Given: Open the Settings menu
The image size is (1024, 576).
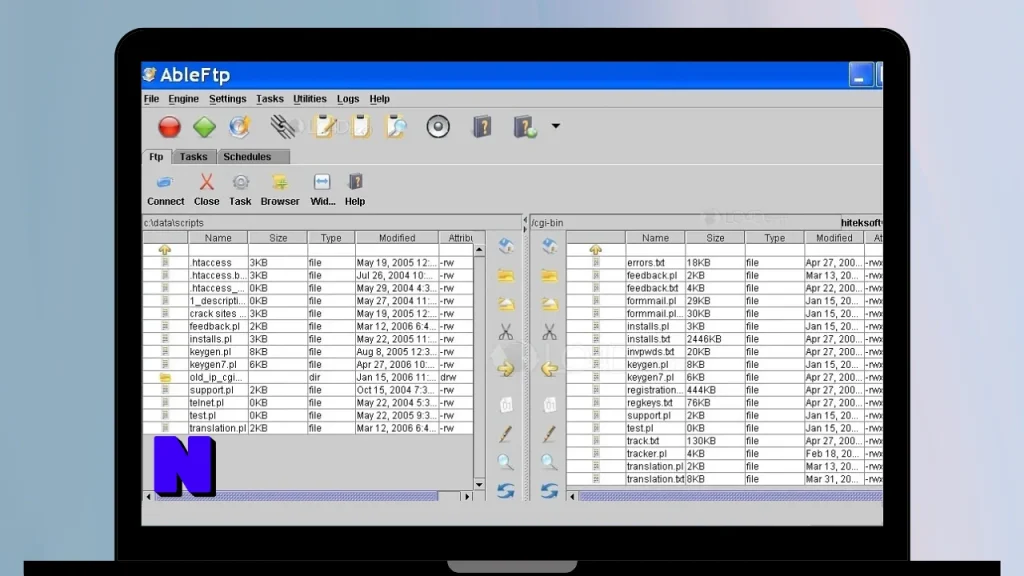Looking at the screenshot, I should (227, 99).
